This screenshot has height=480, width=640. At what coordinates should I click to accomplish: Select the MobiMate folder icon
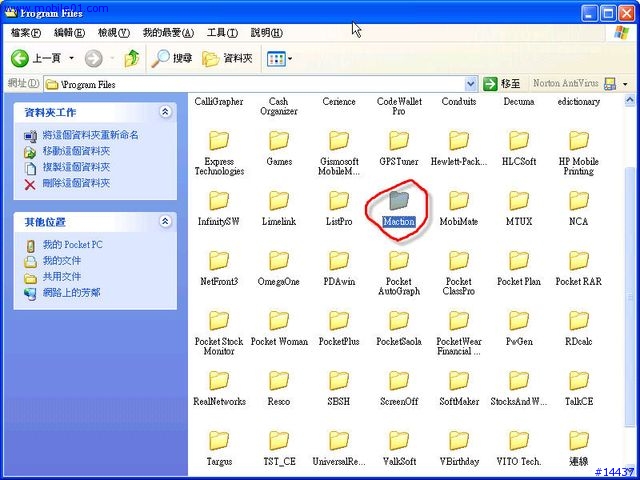pyautogui.click(x=459, y=200)
